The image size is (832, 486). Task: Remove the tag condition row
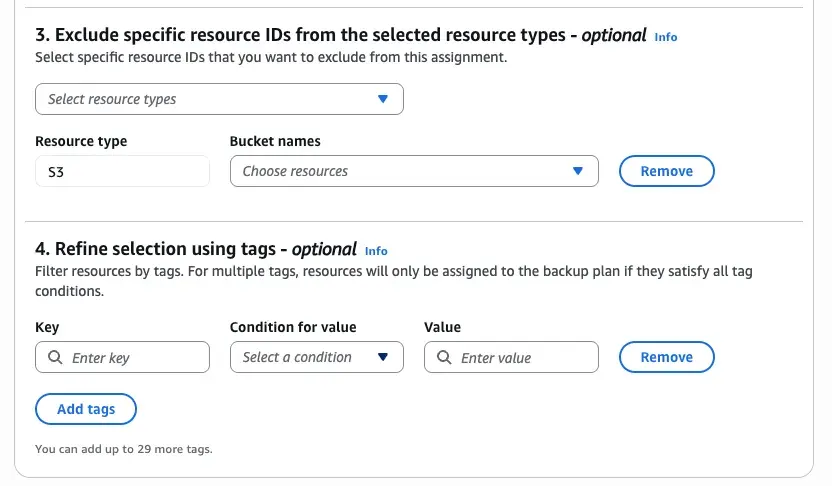pyautogui.click(x=666, y=357)
